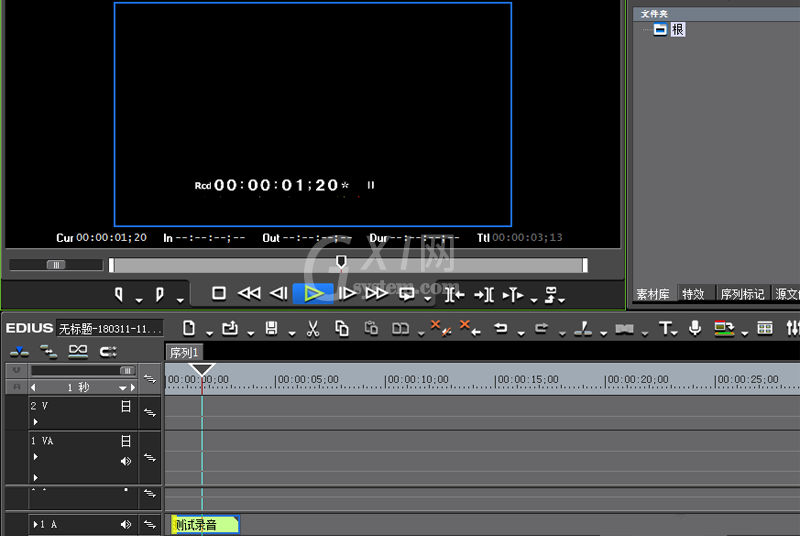Copy the selected clip
The height and width of the screenshot is (536, 800).
(342, 328)
